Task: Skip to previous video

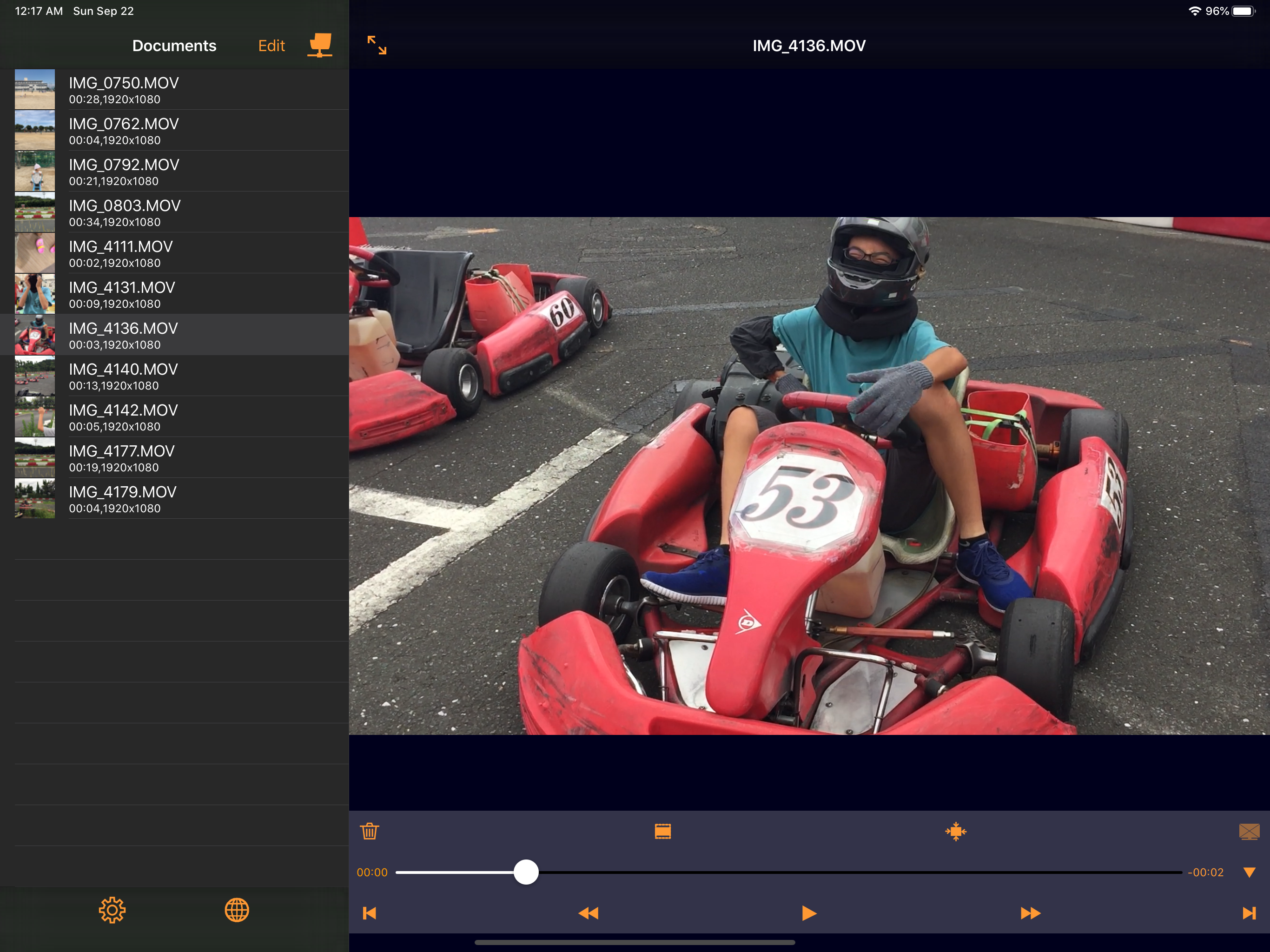Action: coord(369,913)
